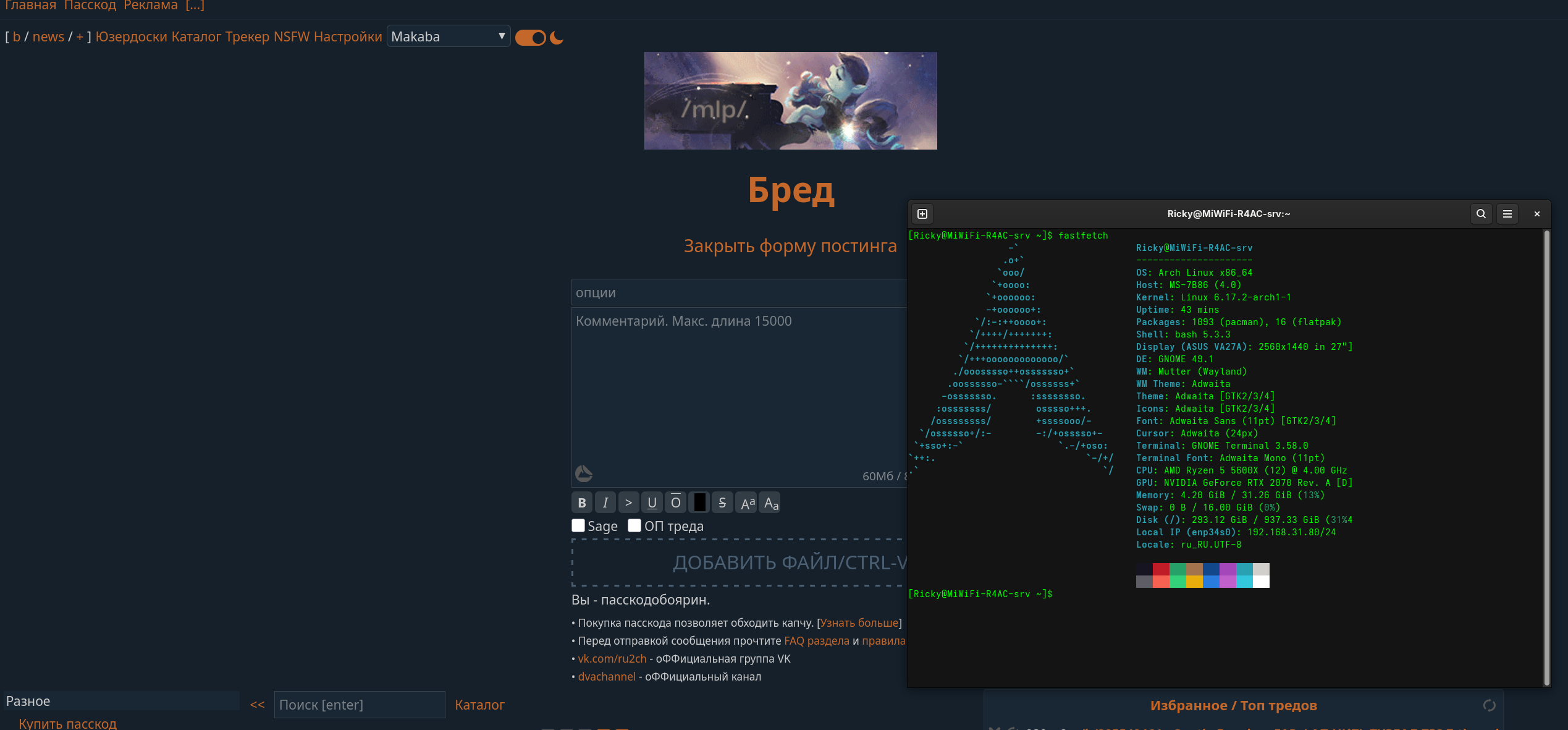Open the Makaba theme dropdown
This screenshot has width=1568, height=730.
click(448, 36)
